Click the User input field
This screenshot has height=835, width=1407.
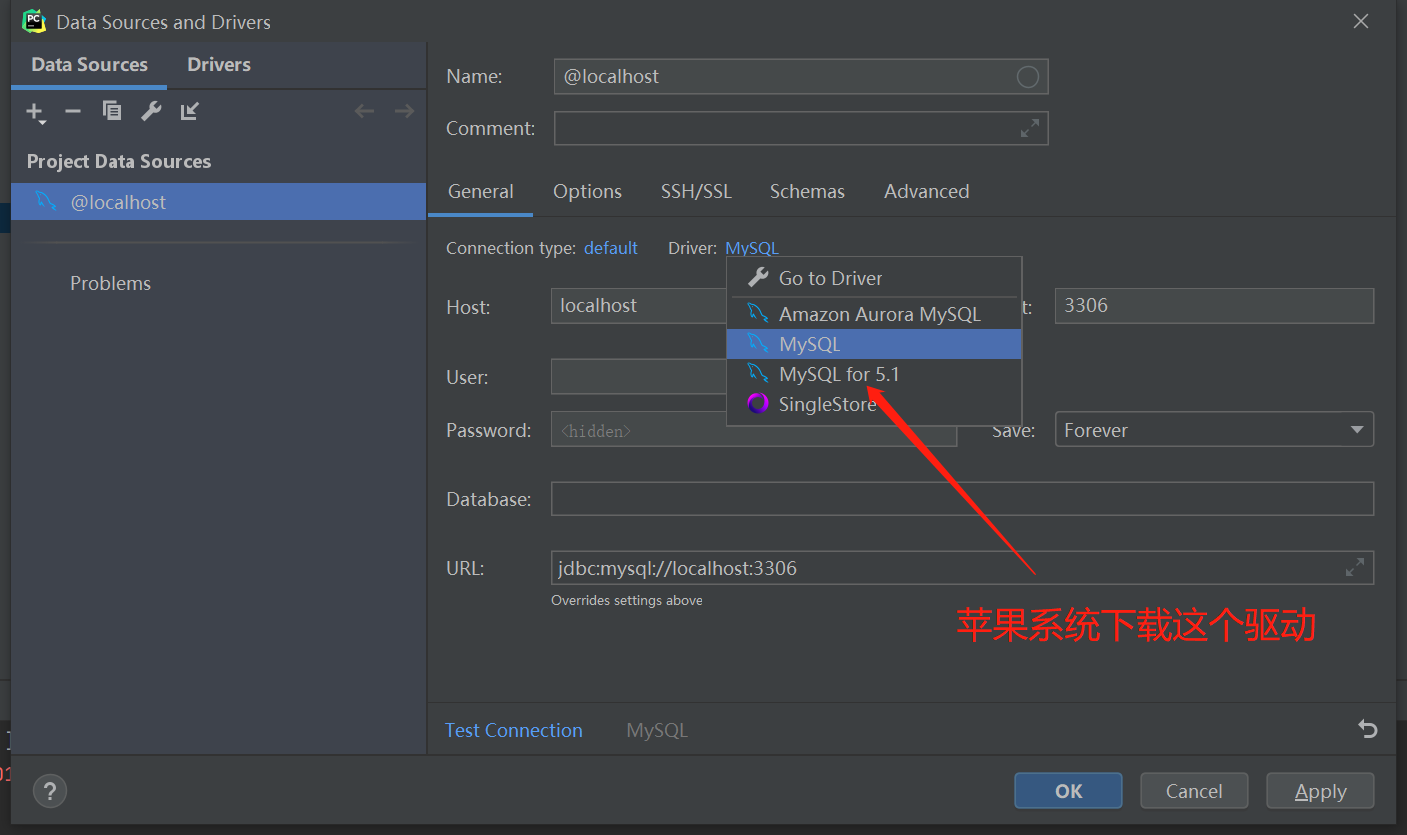pos(640,377)
